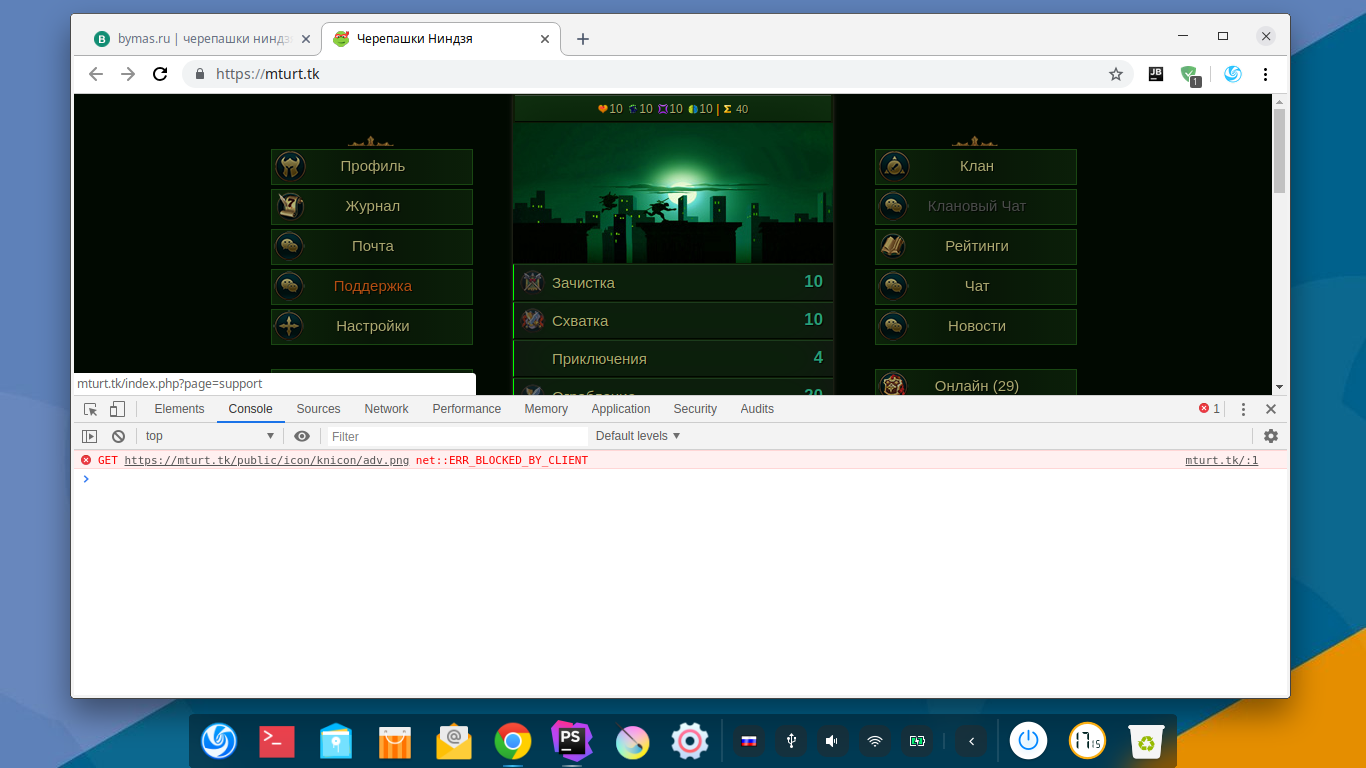Bookmark this page with the star icon
The width and height of the screenshot is (1366, 768).
(x=1116, y=74)
